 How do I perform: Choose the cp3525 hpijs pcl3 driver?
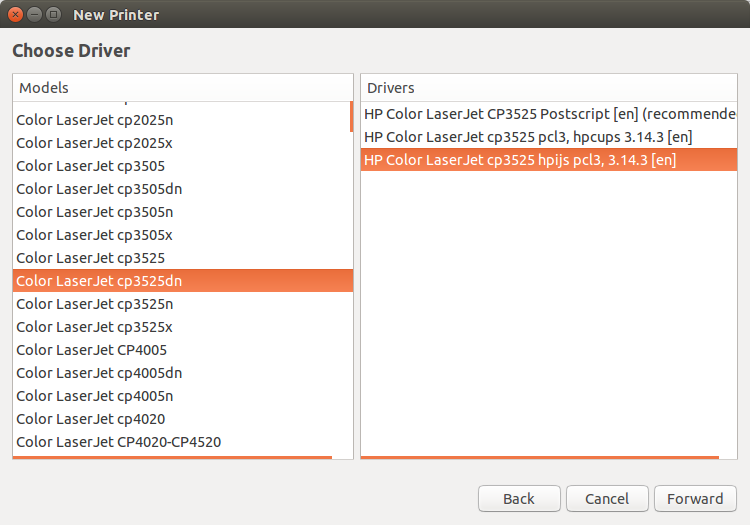(x=549, y=160)
